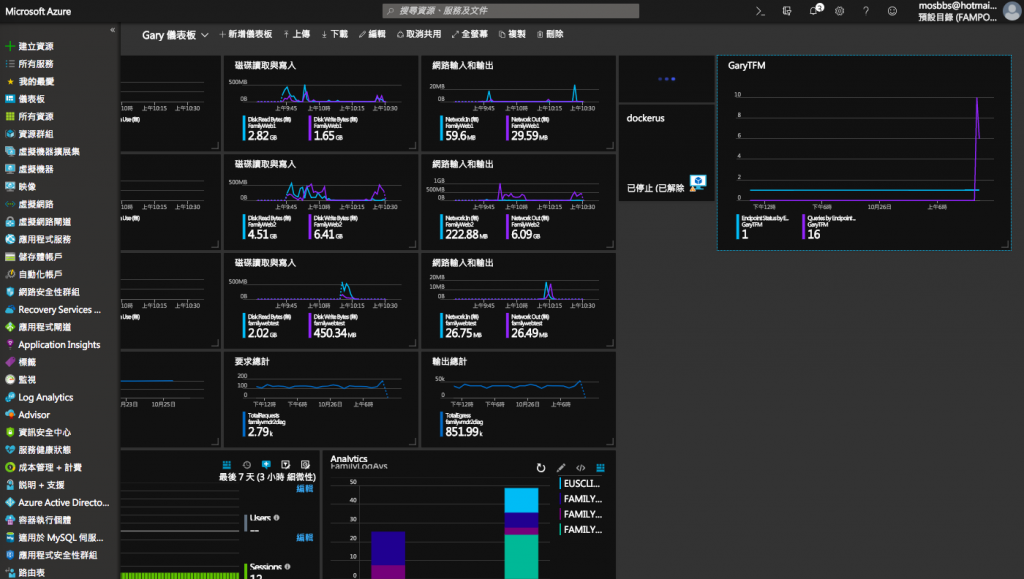This screenshot has width=1024, height=579.
Task: Open the directory and subscription filter icon
Action: click(x=787, y=11)
